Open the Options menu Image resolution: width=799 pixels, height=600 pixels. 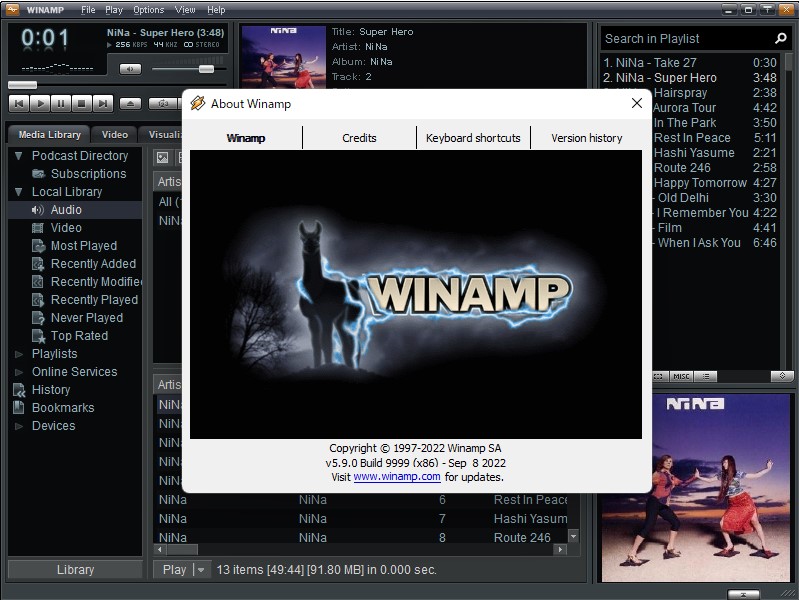(x=148, y=10)
